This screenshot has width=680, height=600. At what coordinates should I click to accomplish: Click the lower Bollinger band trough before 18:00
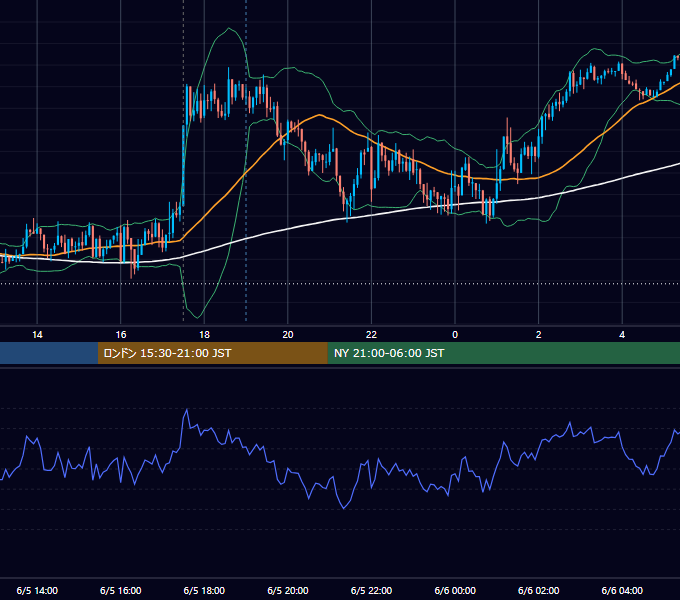click(x=199, y=317)
